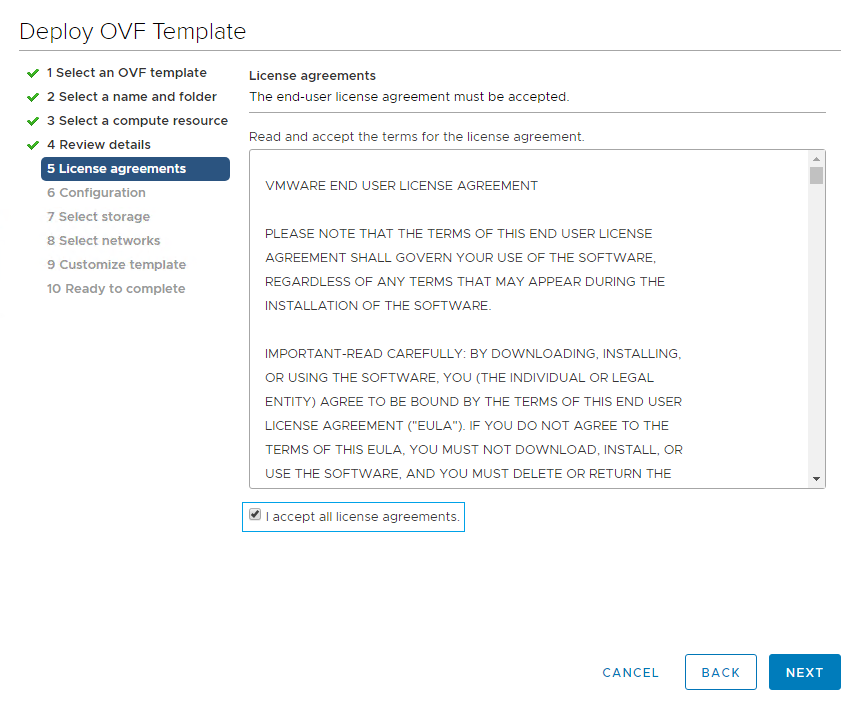Click the license text scrollbar down arrow
The width and height of the screenshot is (860, 701).
click(x=817, y=479)
